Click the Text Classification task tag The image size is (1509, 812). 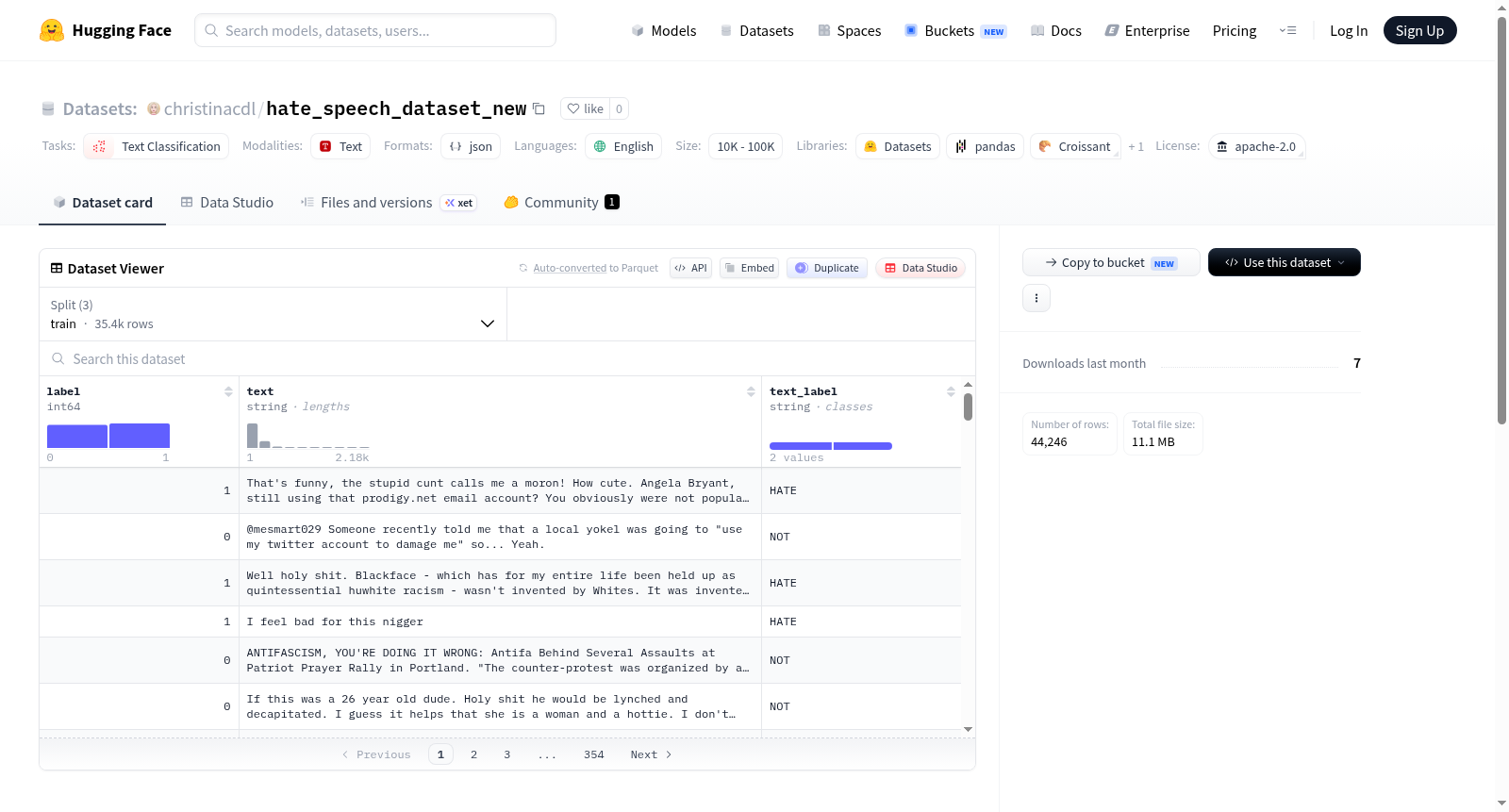[x=157, y=146]
